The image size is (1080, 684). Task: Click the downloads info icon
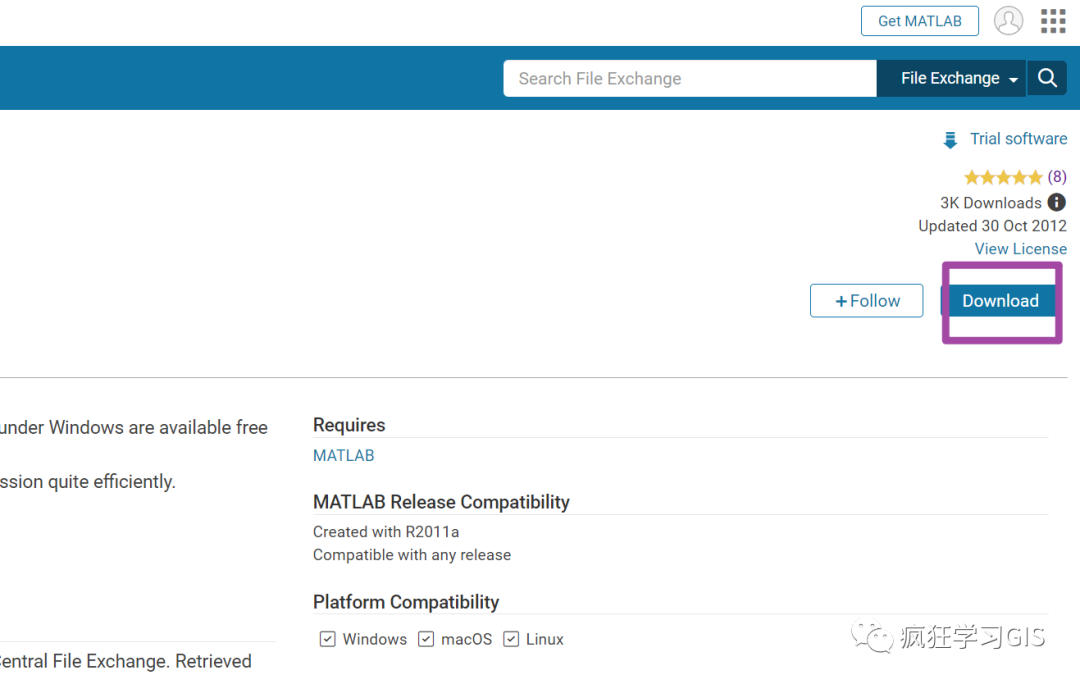(1057, 203)
